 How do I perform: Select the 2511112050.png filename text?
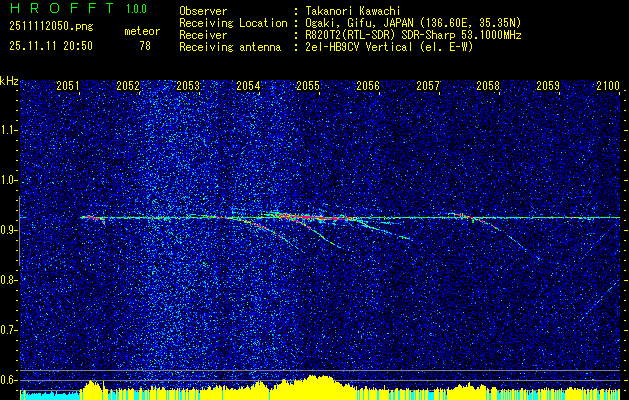click(x=51, y=26)
